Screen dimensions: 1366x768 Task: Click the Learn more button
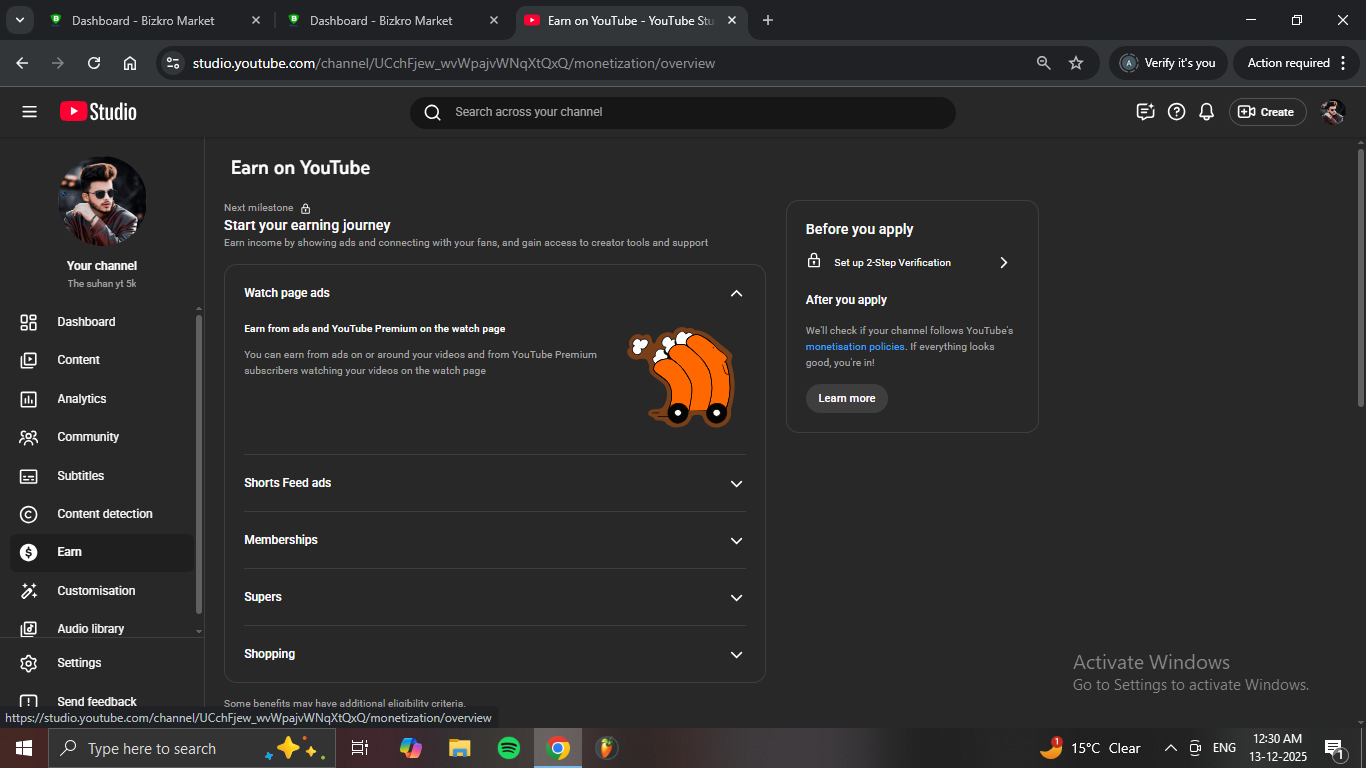(846, 398)
